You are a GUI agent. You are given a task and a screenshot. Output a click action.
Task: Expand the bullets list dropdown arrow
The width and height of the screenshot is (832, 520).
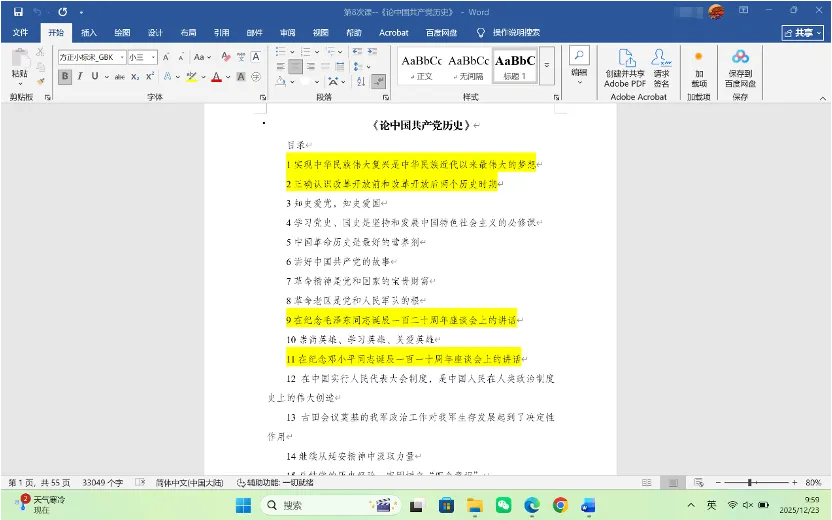point(292,52)
